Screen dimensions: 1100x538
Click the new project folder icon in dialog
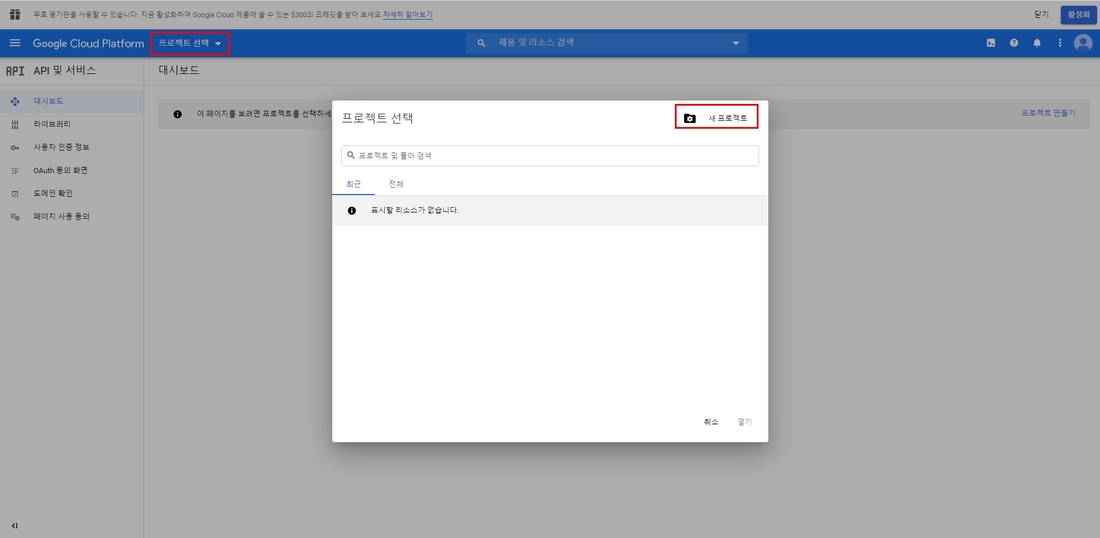(690, 119)
